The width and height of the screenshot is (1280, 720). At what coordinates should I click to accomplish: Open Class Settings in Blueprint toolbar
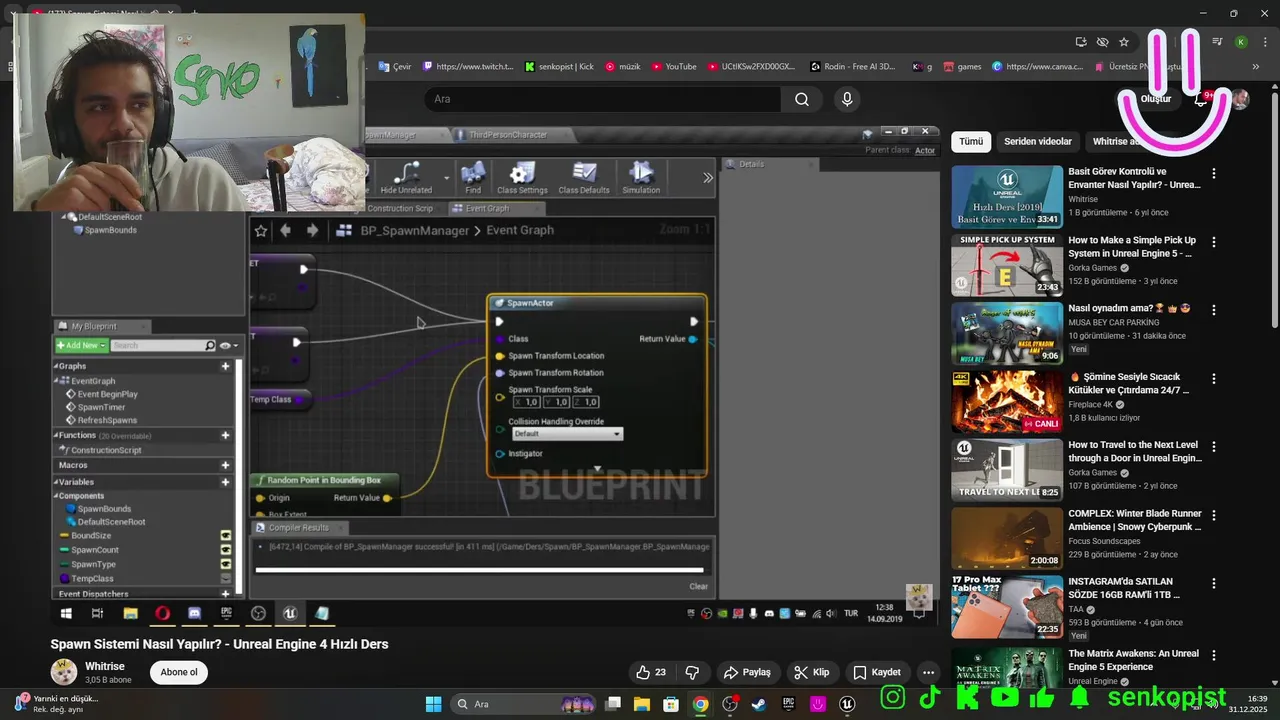tap(522, 178)
